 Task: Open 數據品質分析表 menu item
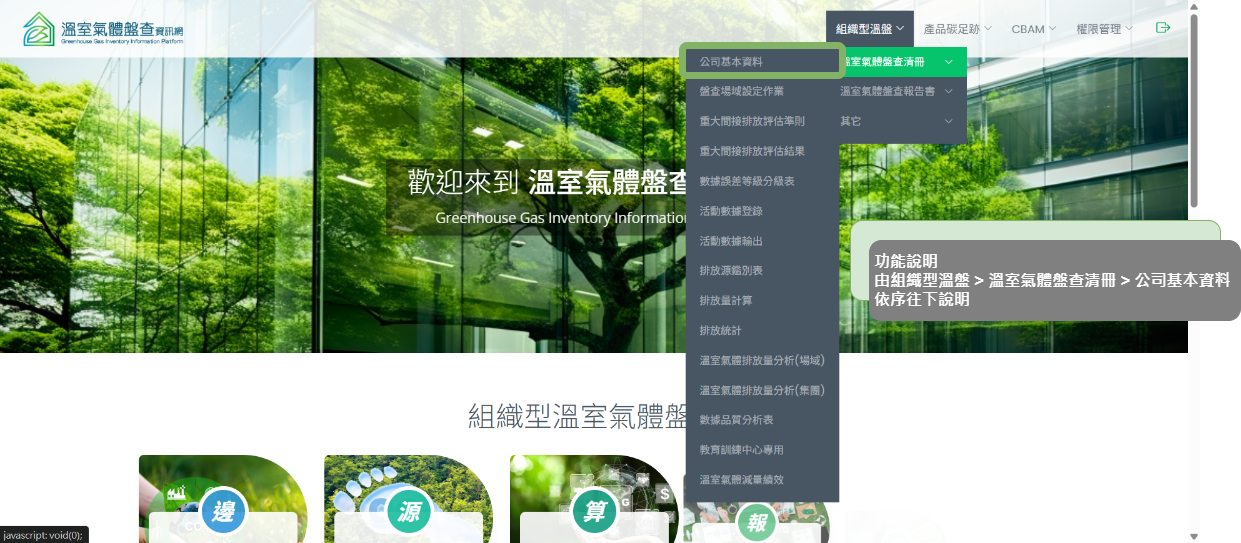point(736,420)
